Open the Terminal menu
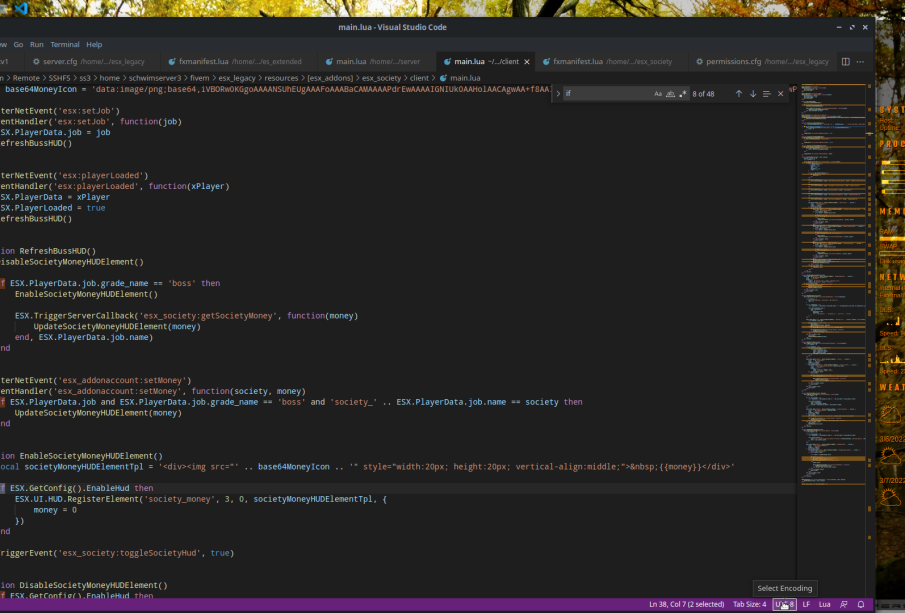The image size is (905, 613). [65, 45]
